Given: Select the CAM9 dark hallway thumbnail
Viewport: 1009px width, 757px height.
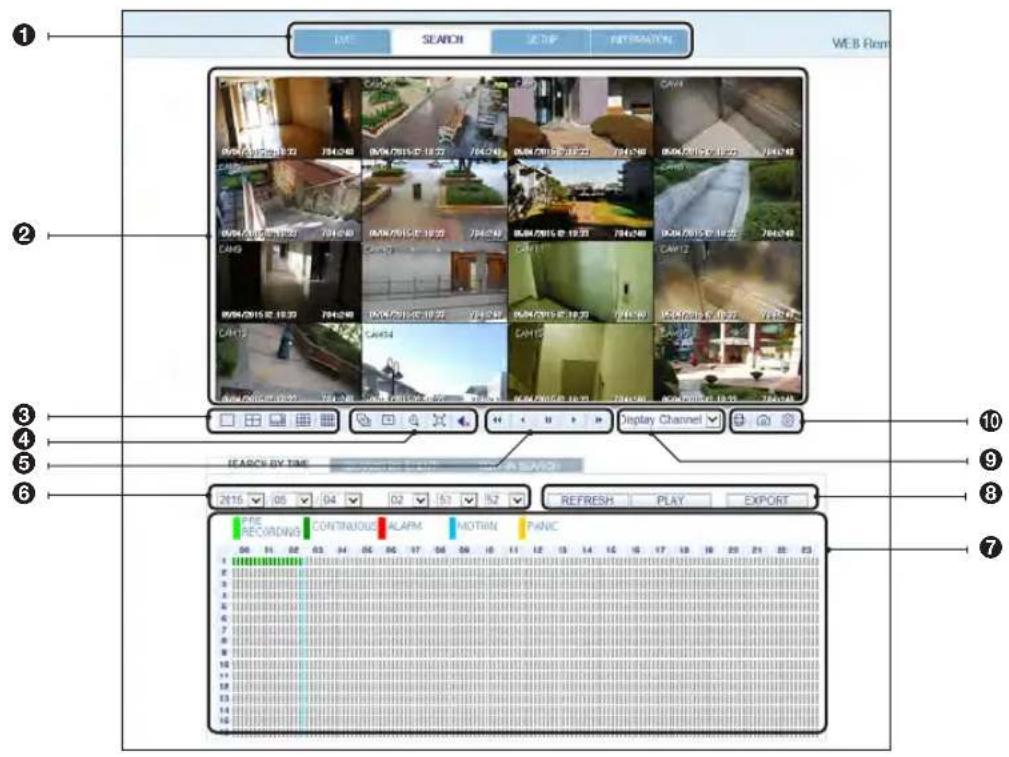Looking at the screenshot, I should point(289,282).
